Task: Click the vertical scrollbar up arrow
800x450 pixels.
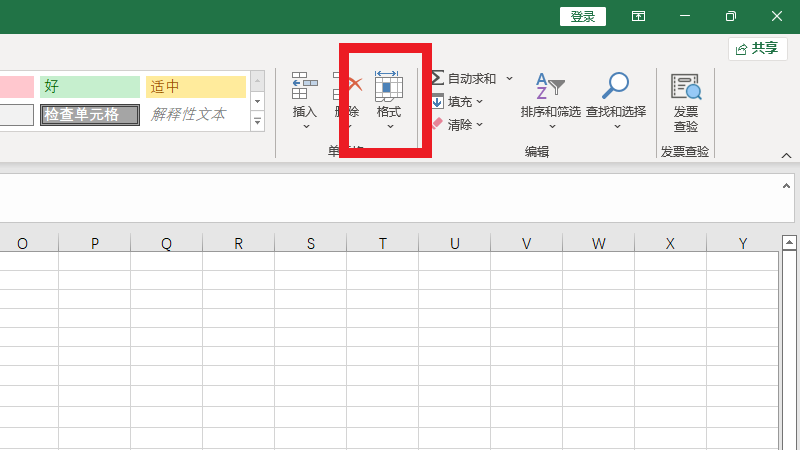Action: coord(789,243)
